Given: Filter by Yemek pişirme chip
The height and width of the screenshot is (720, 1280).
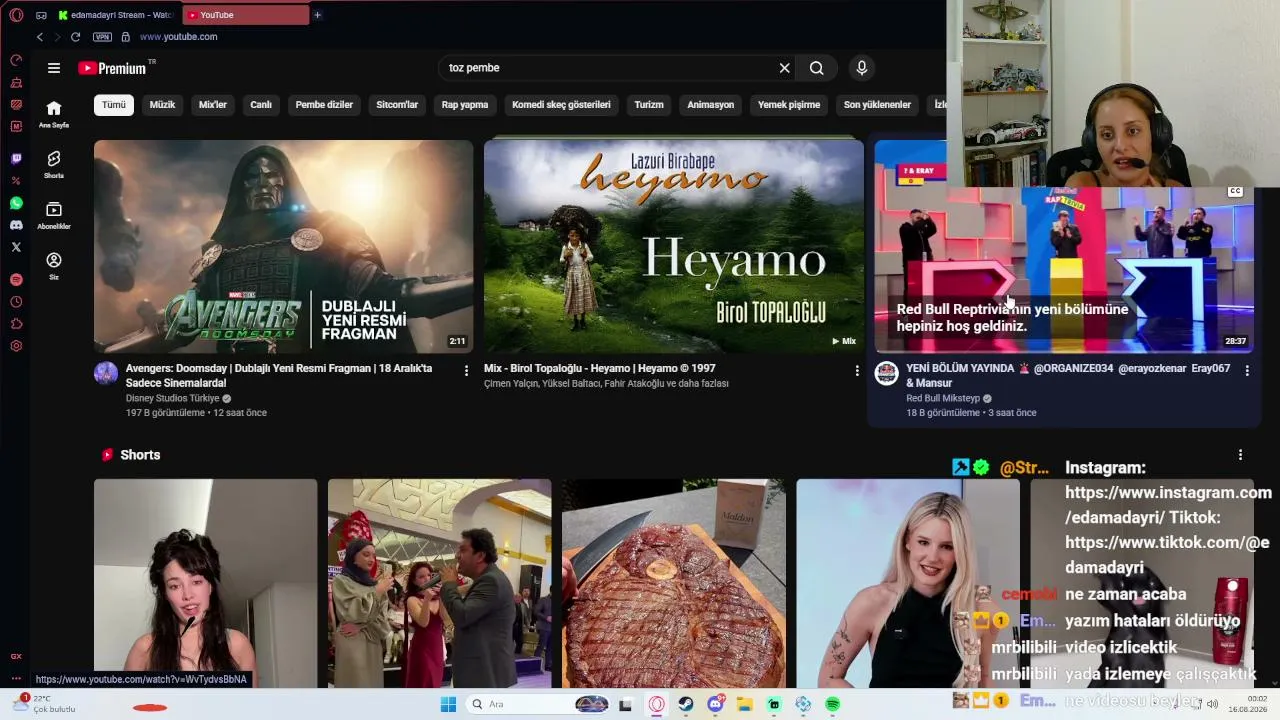Looking at the screenshot, I should 789,105.
